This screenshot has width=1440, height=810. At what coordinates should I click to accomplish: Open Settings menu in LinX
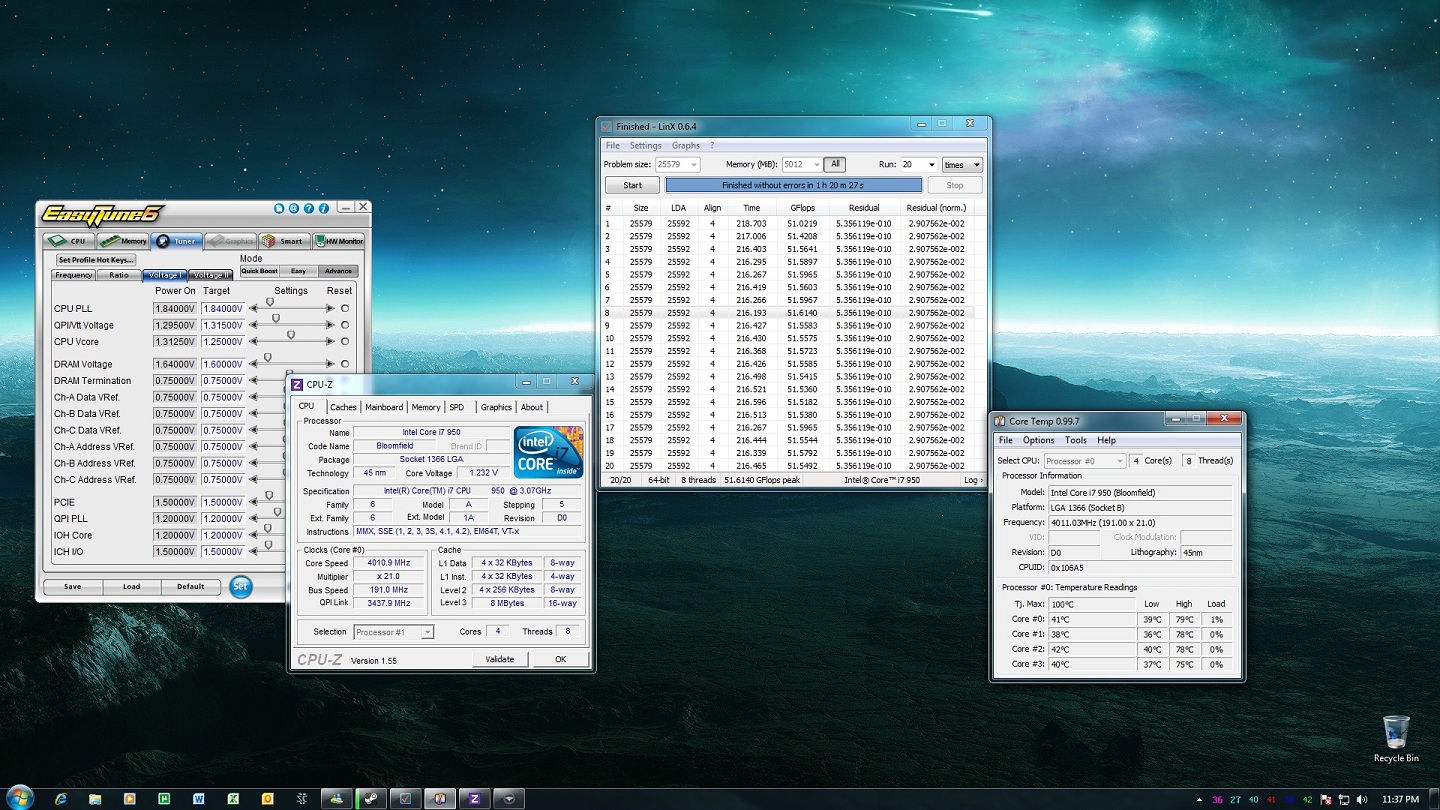coord(645,146)
